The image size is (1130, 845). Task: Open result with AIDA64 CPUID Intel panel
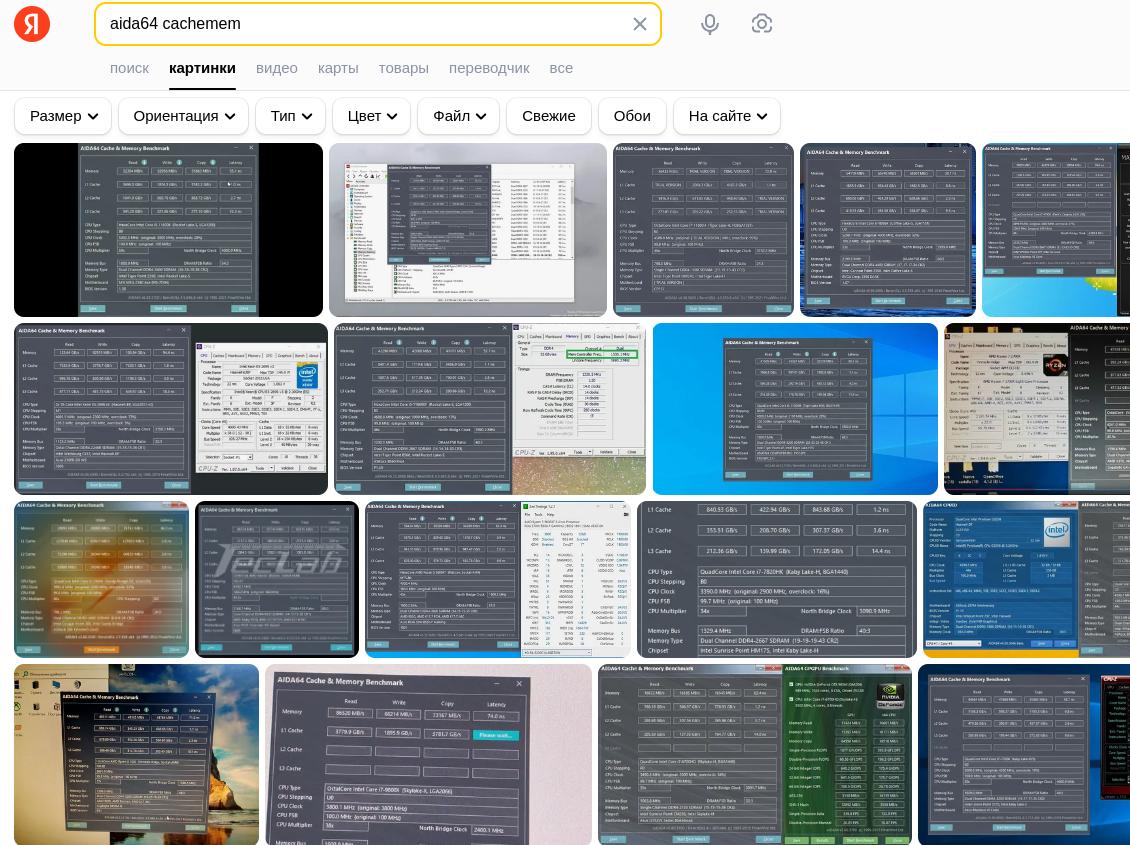point(1026,579)
